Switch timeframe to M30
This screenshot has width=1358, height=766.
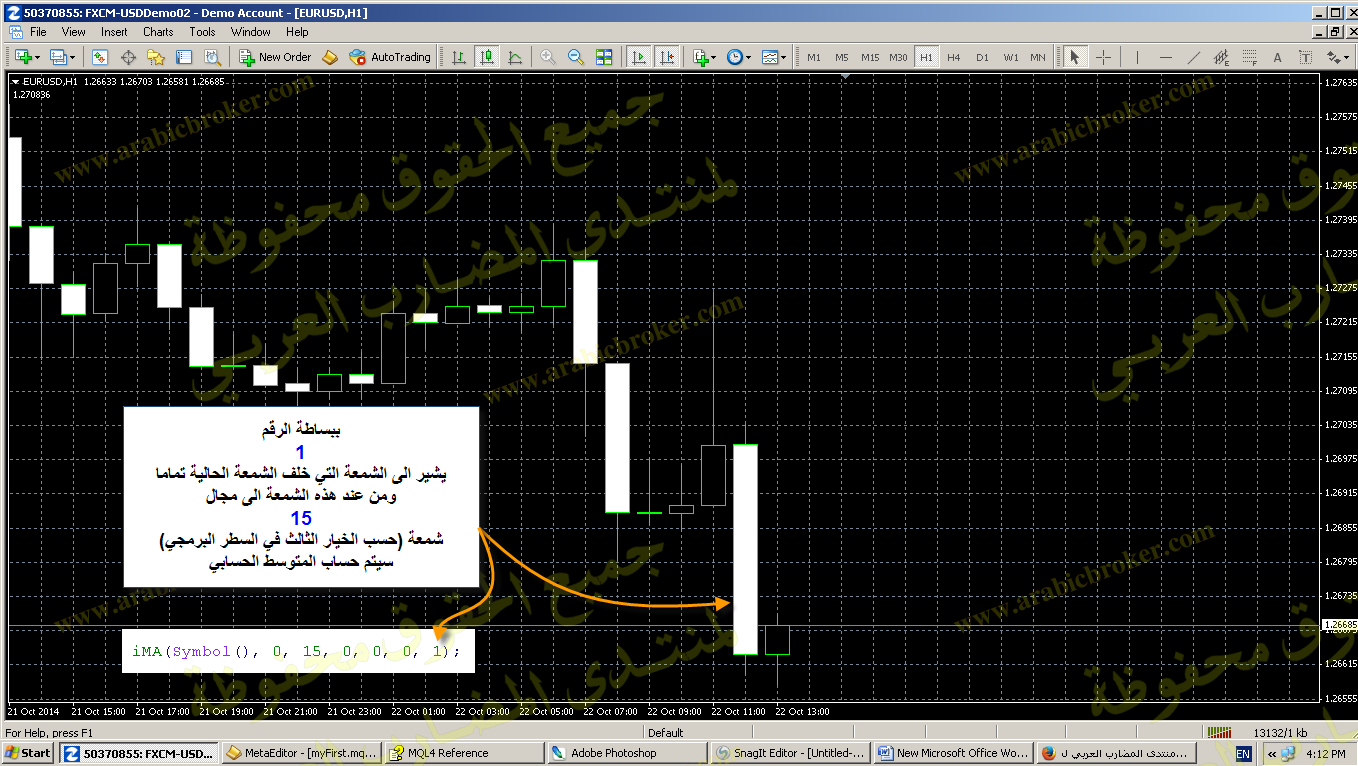(898, 57)
